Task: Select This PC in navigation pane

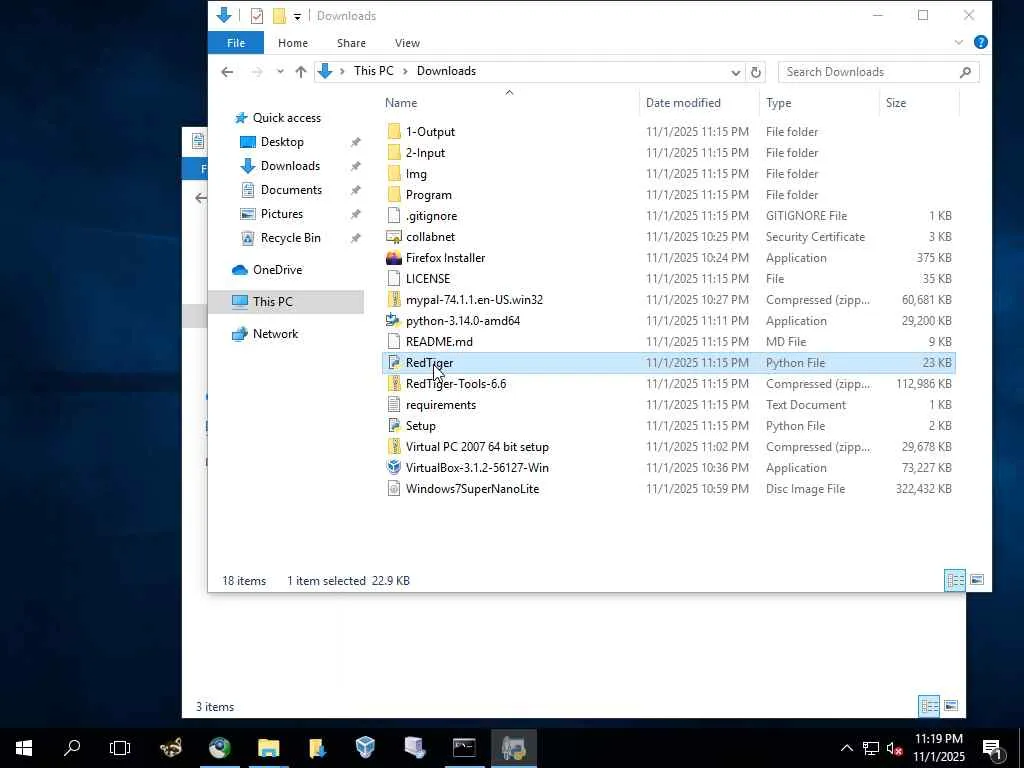Action: point(286,302)
